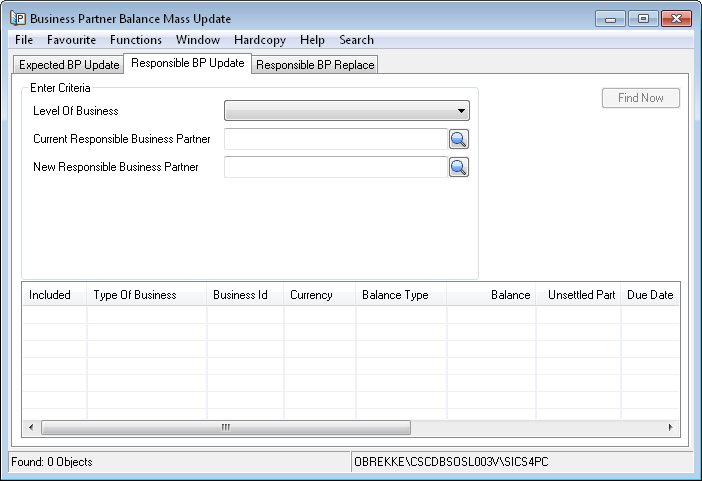Screen dimensions: 702x481
Task: Switch to the Responsible BP Replace tab
Action: click(x=315, y=65)
